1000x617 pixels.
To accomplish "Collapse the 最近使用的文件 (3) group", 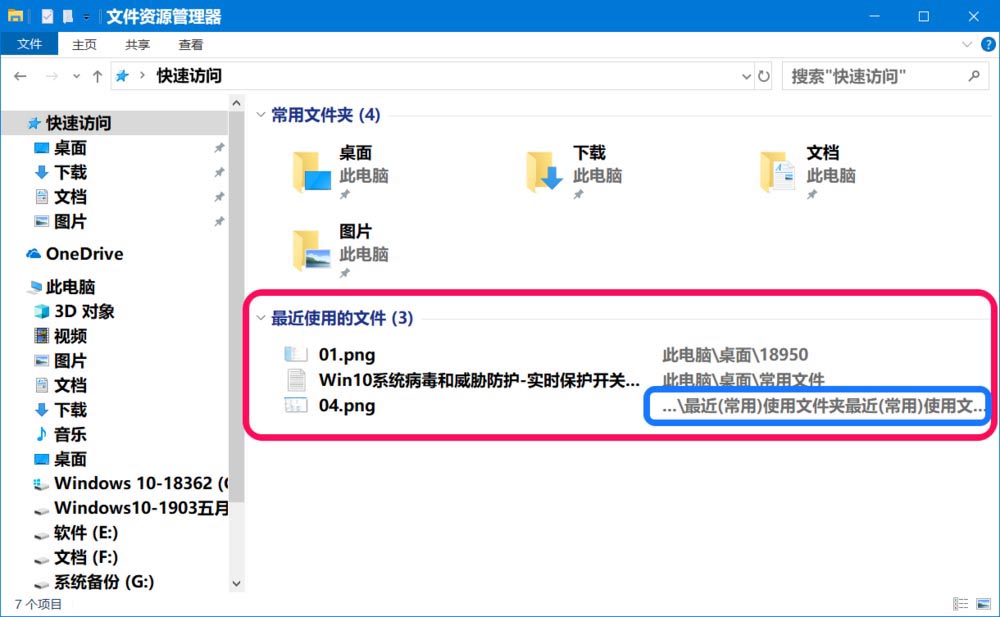I will pyautogui.click(x=260, y=318).
